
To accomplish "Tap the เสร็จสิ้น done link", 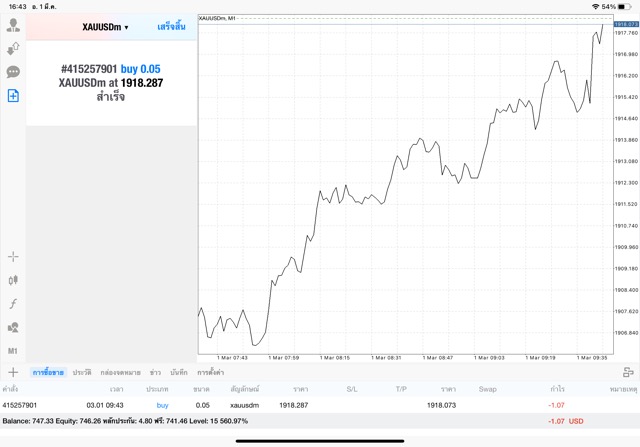I will (171, 27).
